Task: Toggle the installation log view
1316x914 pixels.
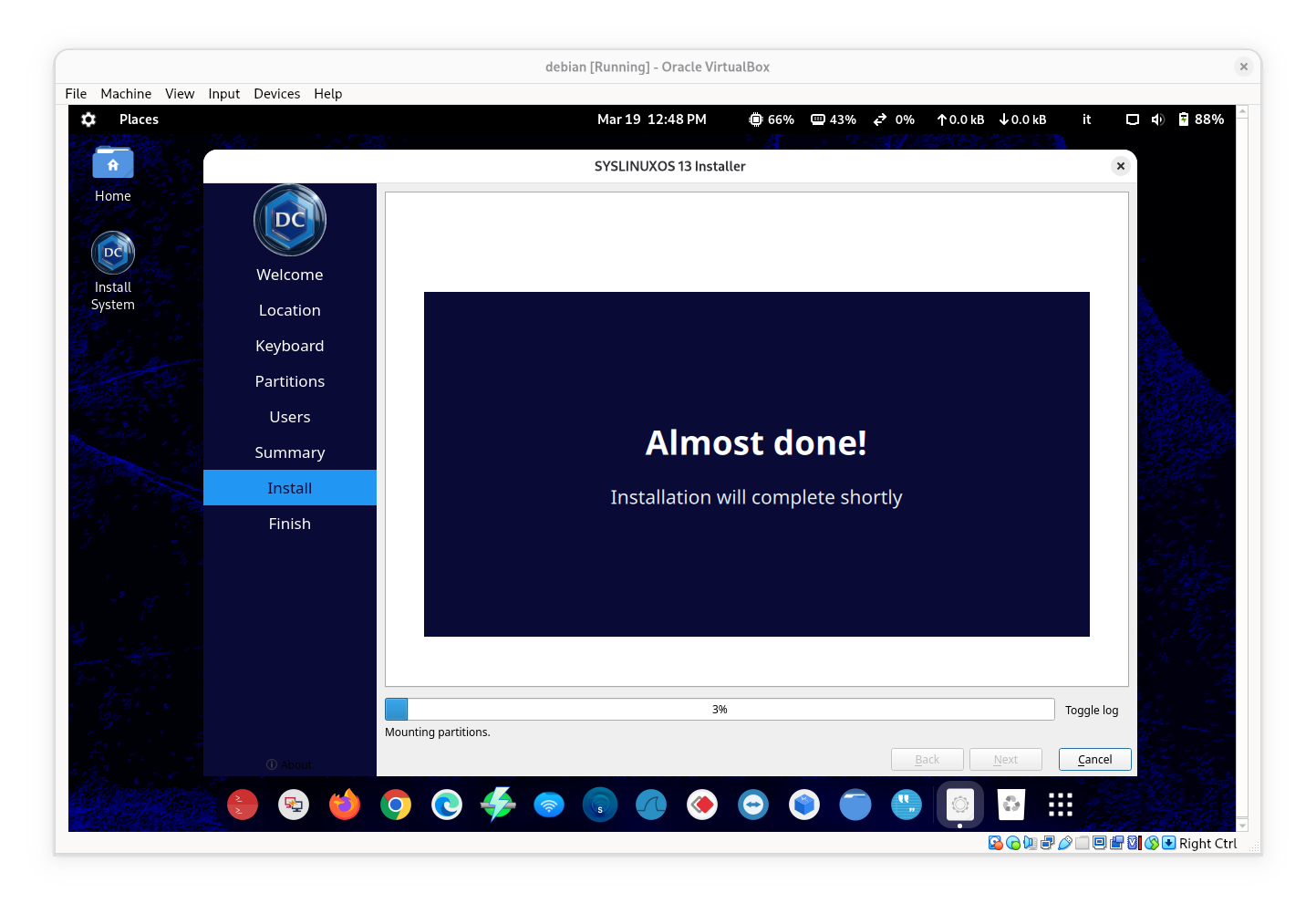Action: coord(1091,711)
